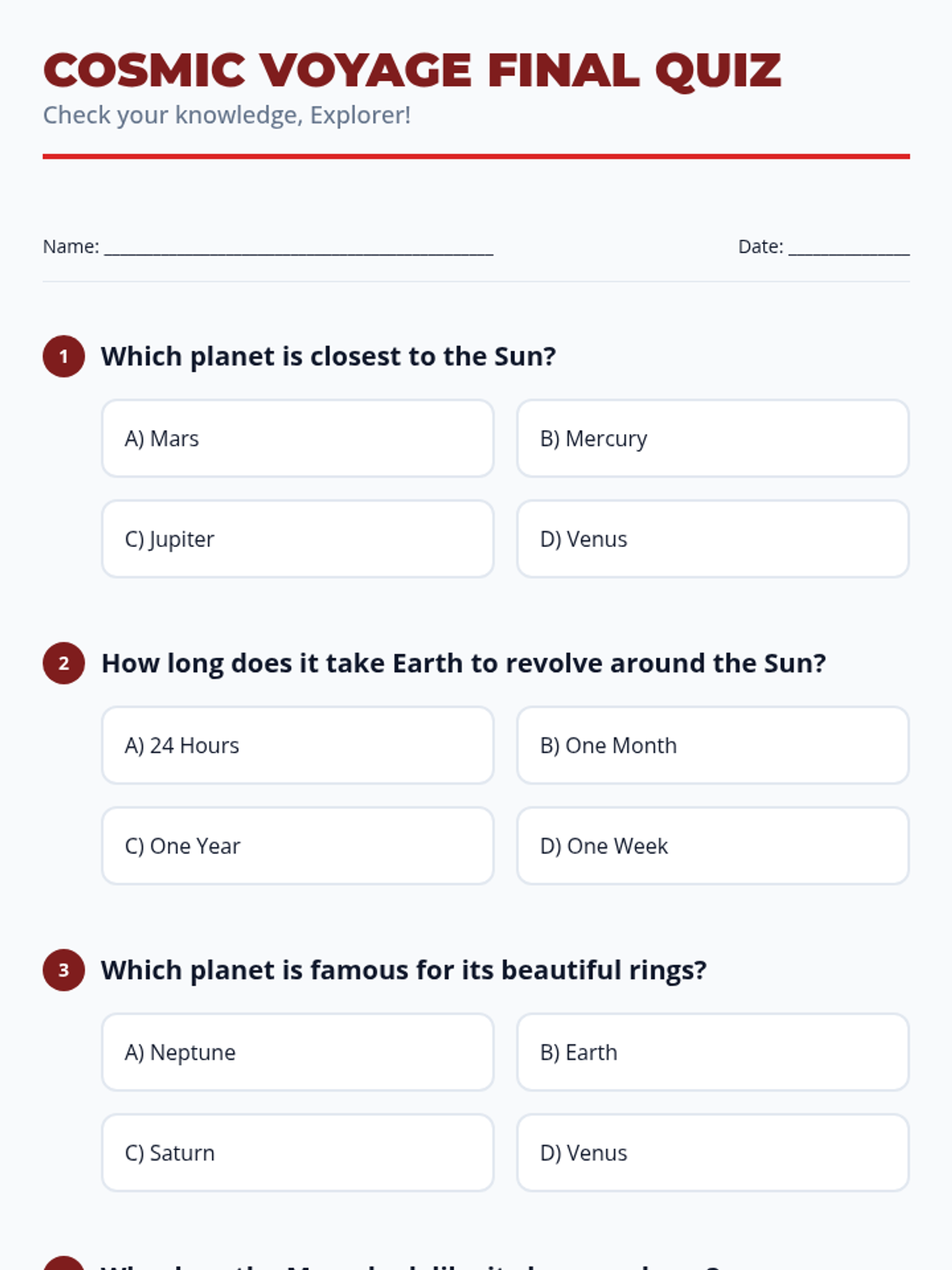Select answer A) Mars
This screenshot has height=1270, width=952.
coord(297,438)
